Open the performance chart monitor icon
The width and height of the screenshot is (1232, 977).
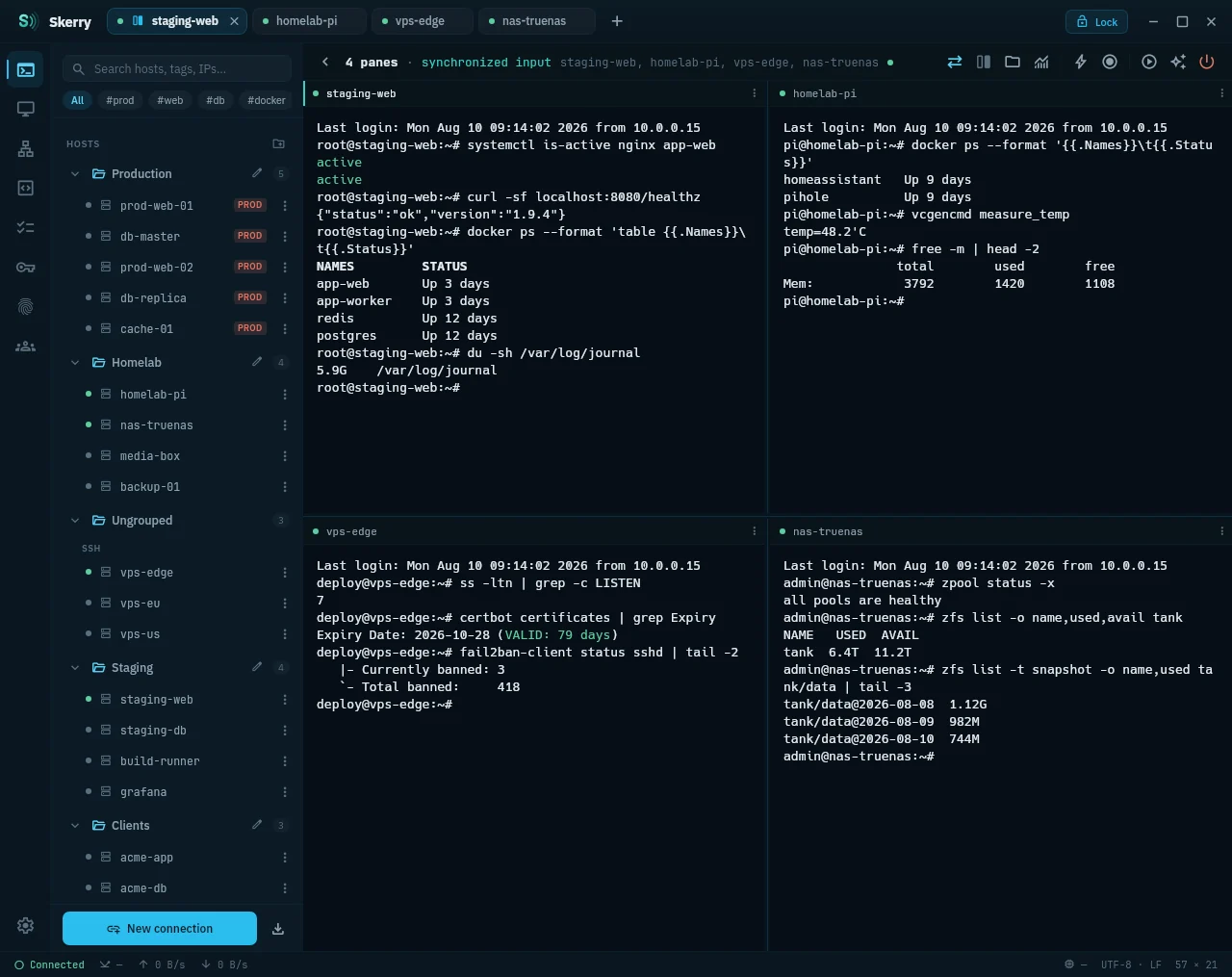click(1041, 62)
